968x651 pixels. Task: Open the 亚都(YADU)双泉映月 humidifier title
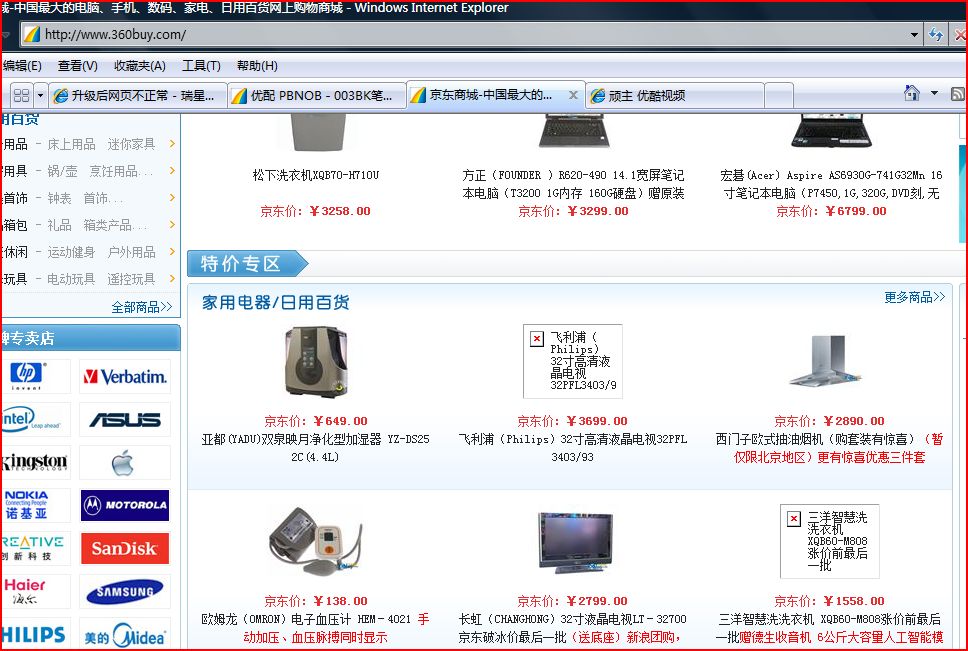coord(315,448)
